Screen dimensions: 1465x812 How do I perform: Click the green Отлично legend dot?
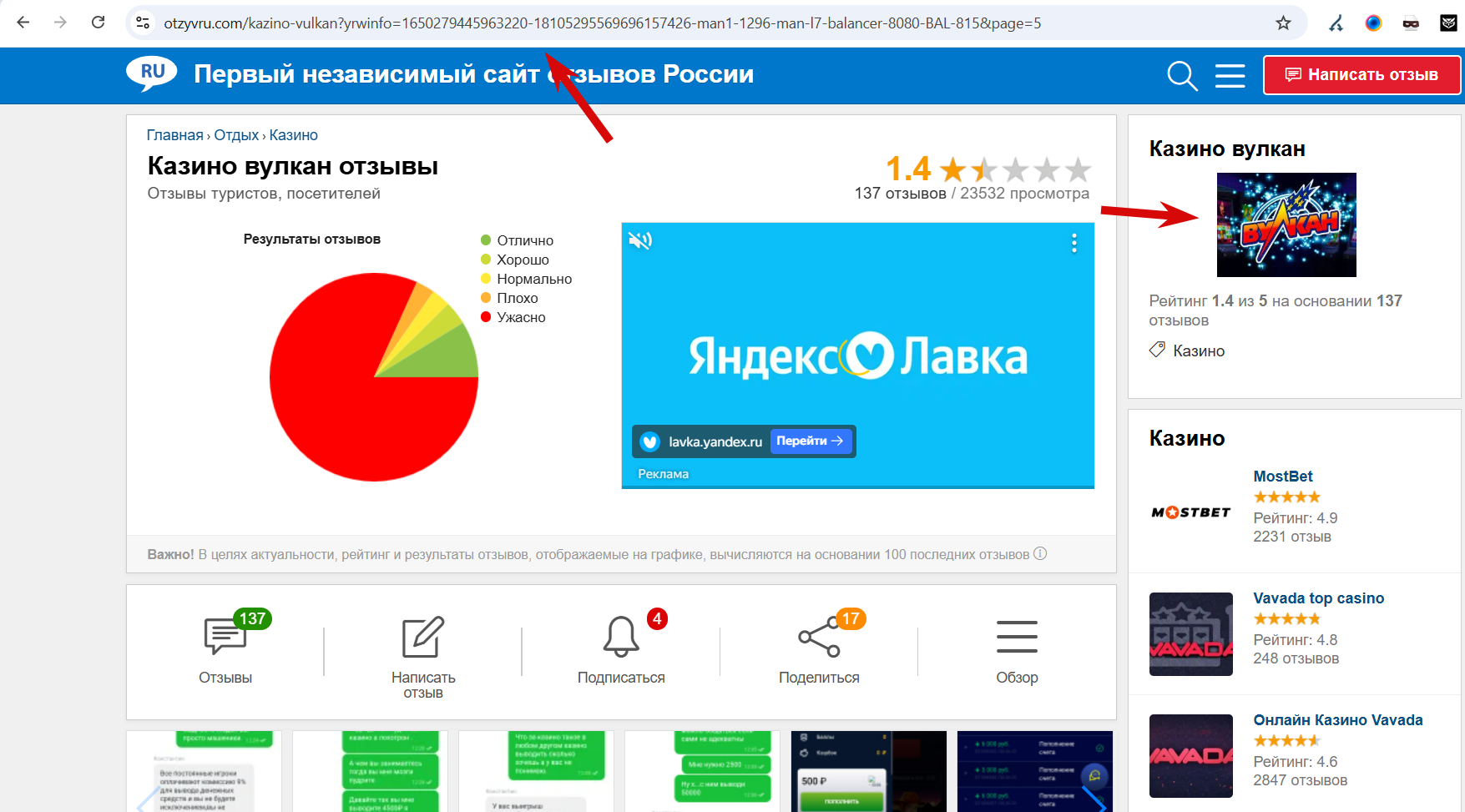point(486,240)
